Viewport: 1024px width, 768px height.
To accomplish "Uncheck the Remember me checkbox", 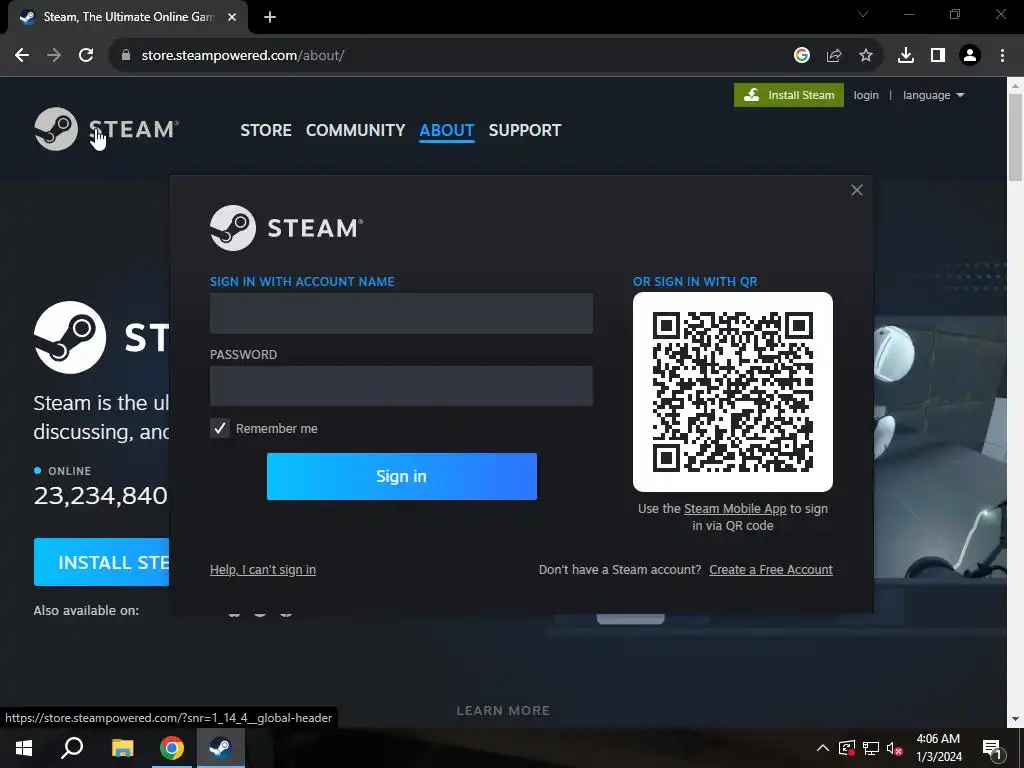I will (x=220, y=428).
